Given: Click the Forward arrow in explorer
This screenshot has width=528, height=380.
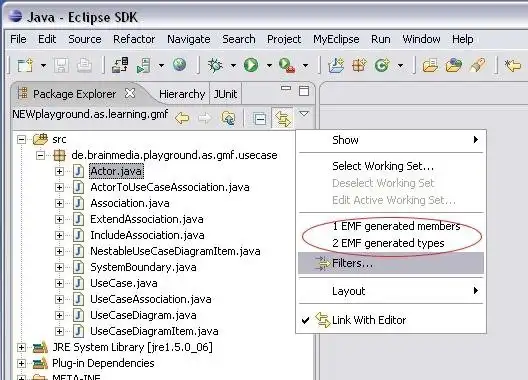Looking at the screenshot, I should pos(204,118).
